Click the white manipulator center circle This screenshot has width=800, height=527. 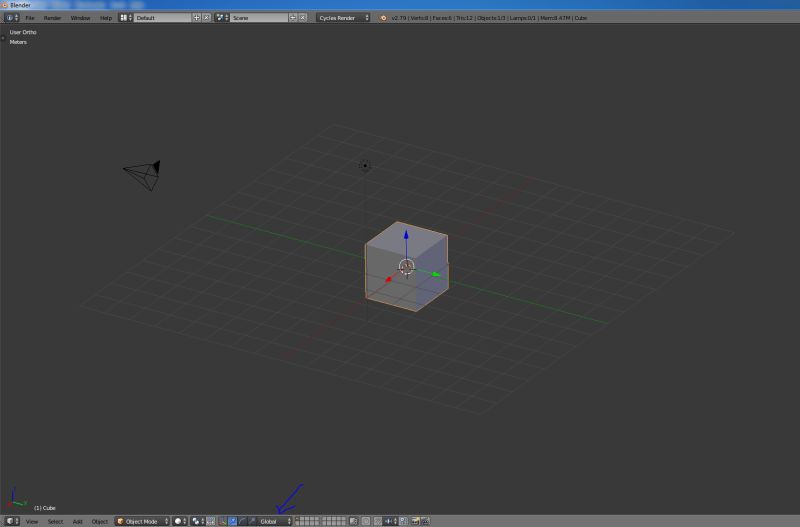pyautogui.click(x=406, y=267)
